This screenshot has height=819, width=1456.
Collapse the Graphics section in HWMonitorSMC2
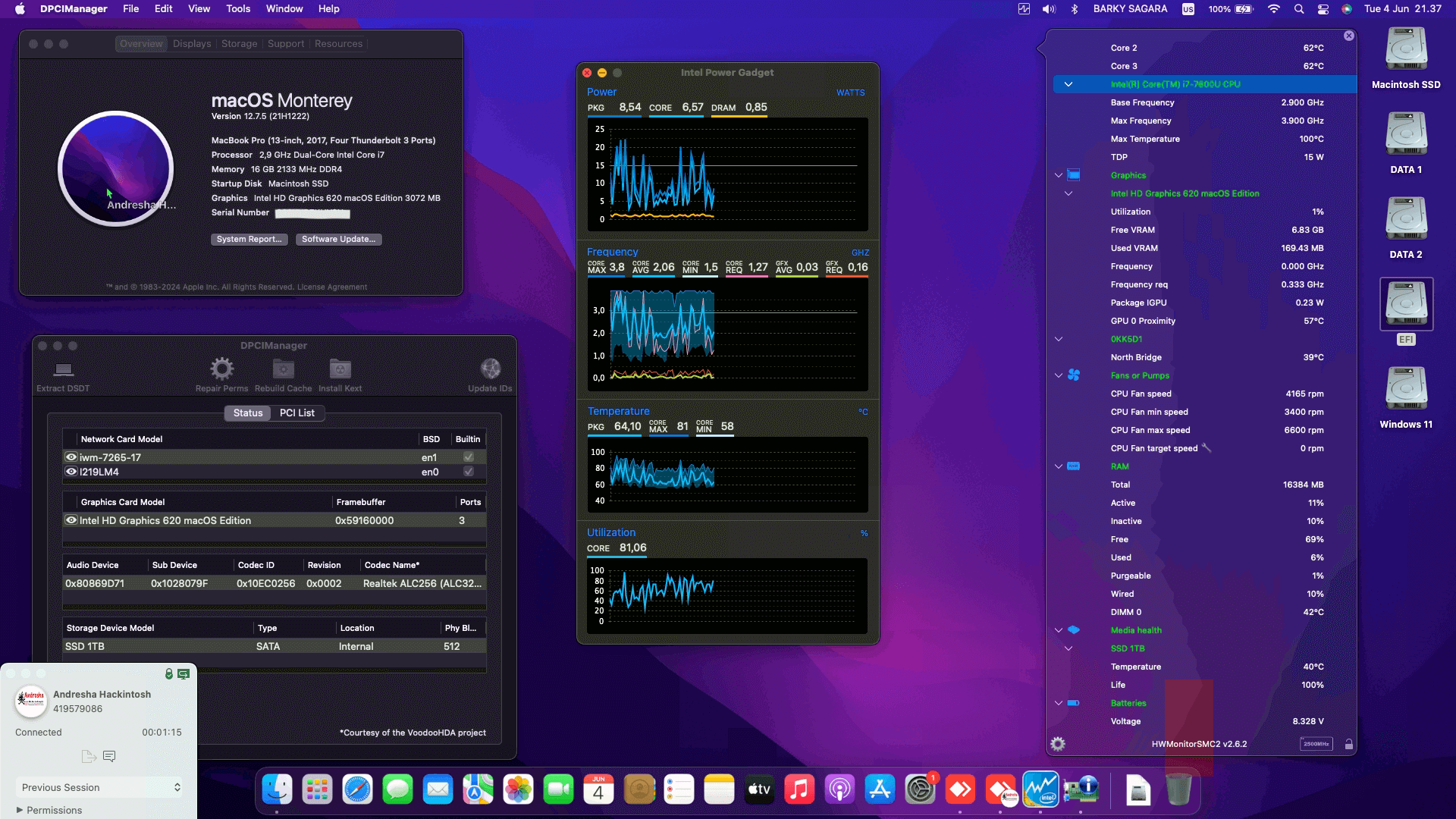coord(1059,175)
